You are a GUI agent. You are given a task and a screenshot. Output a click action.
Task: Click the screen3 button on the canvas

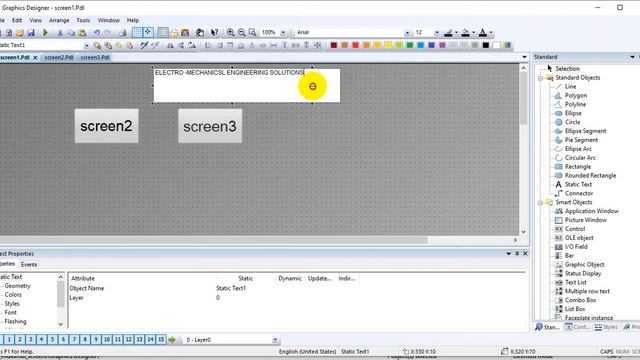(210, 126)
